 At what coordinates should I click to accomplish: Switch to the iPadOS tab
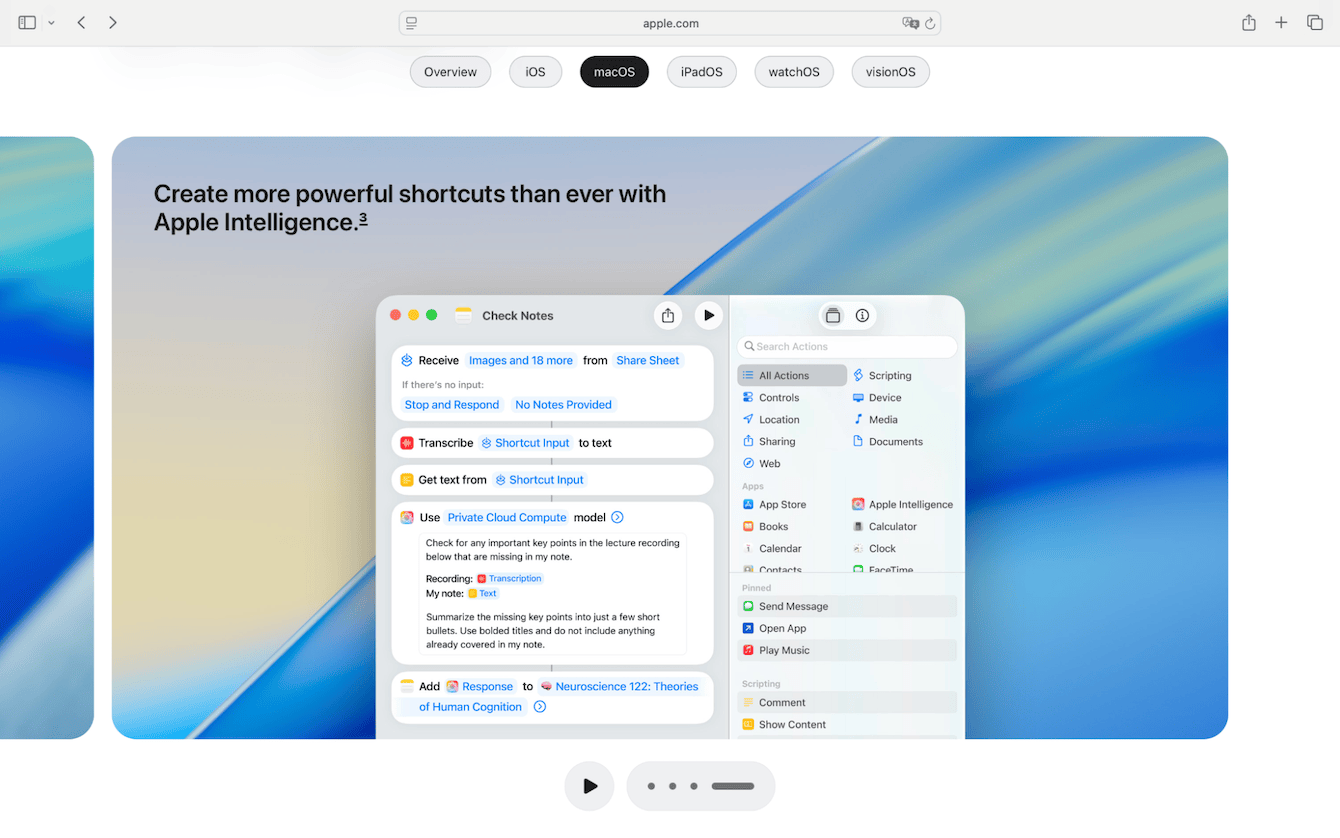pos(701,71)
